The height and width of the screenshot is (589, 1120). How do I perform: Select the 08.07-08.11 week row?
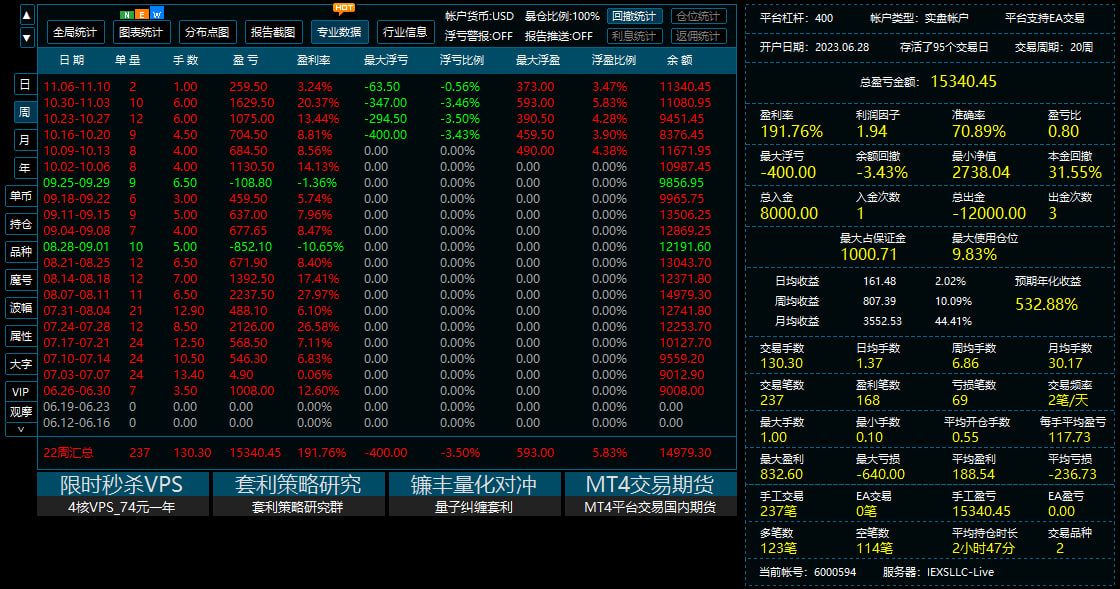coord(386,295)
